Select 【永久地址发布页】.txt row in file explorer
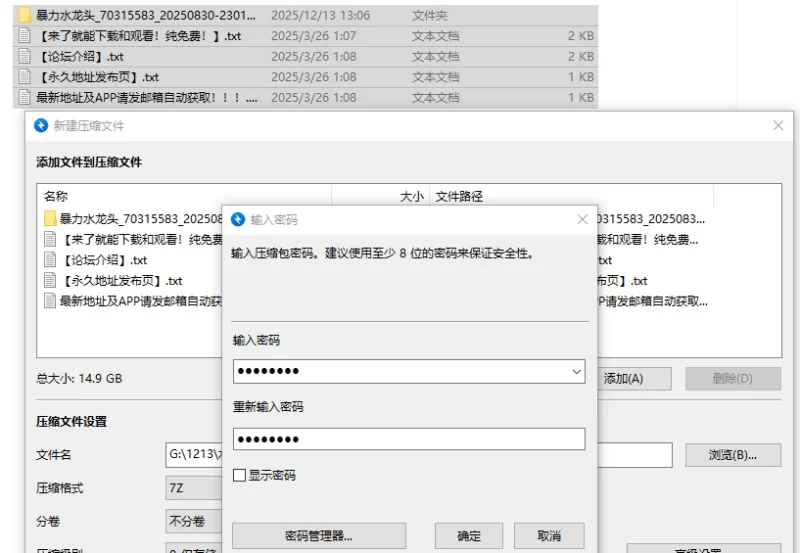The image size is (800, 553). coord(305,77)
